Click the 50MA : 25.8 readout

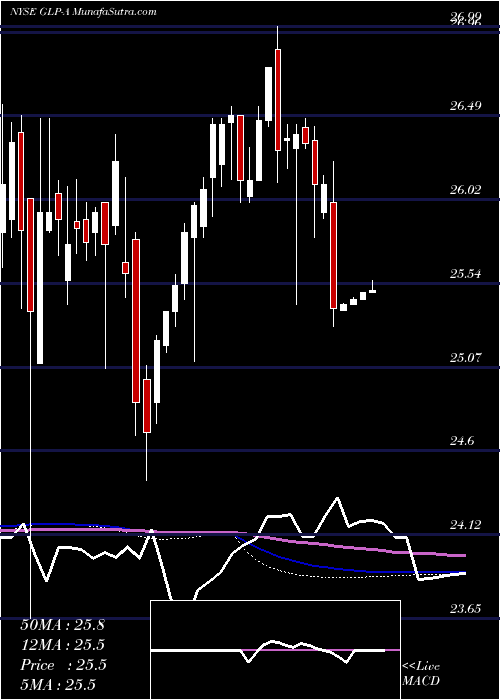[62, 625]
